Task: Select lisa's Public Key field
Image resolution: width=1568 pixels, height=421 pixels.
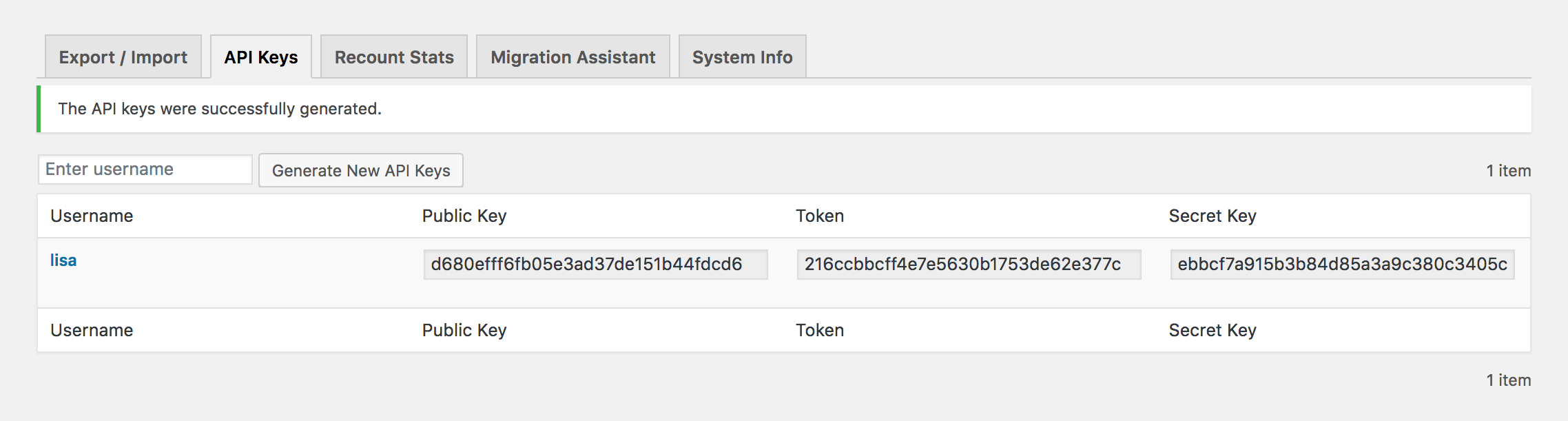Action: [596, 265]
